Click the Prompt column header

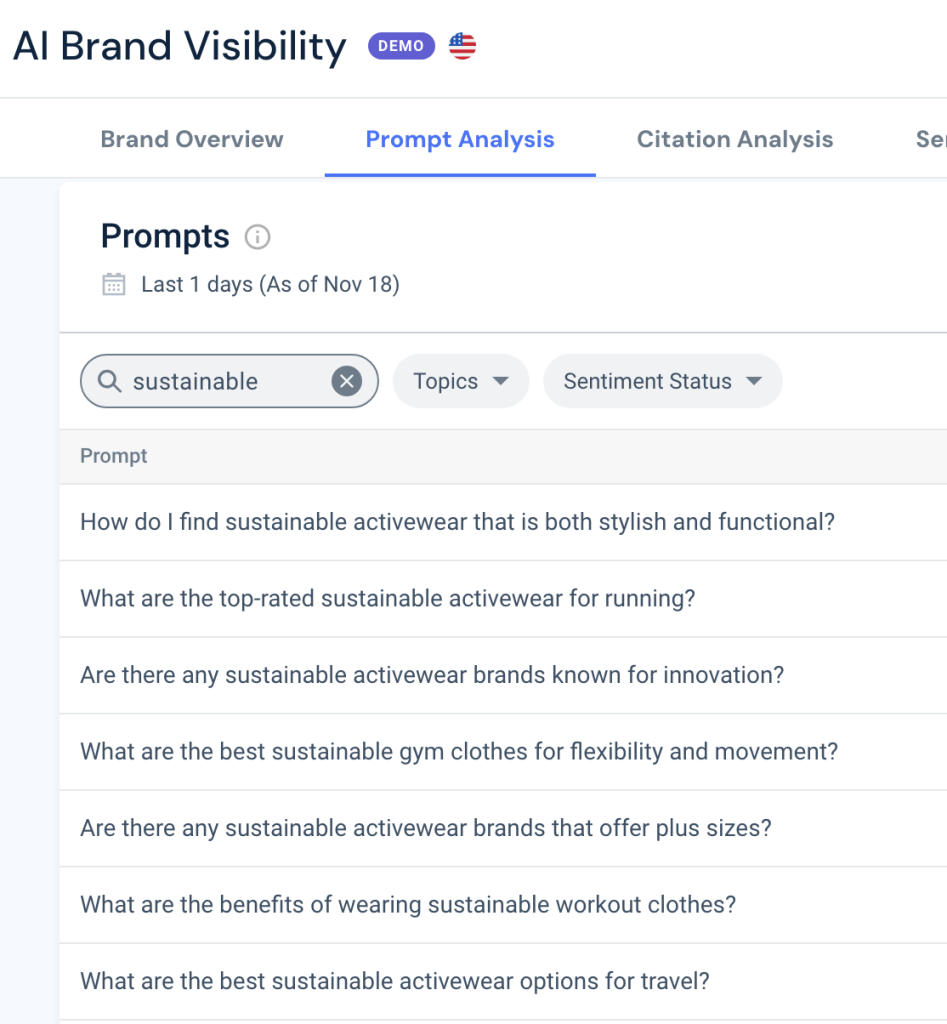click(x=113, y=456)
